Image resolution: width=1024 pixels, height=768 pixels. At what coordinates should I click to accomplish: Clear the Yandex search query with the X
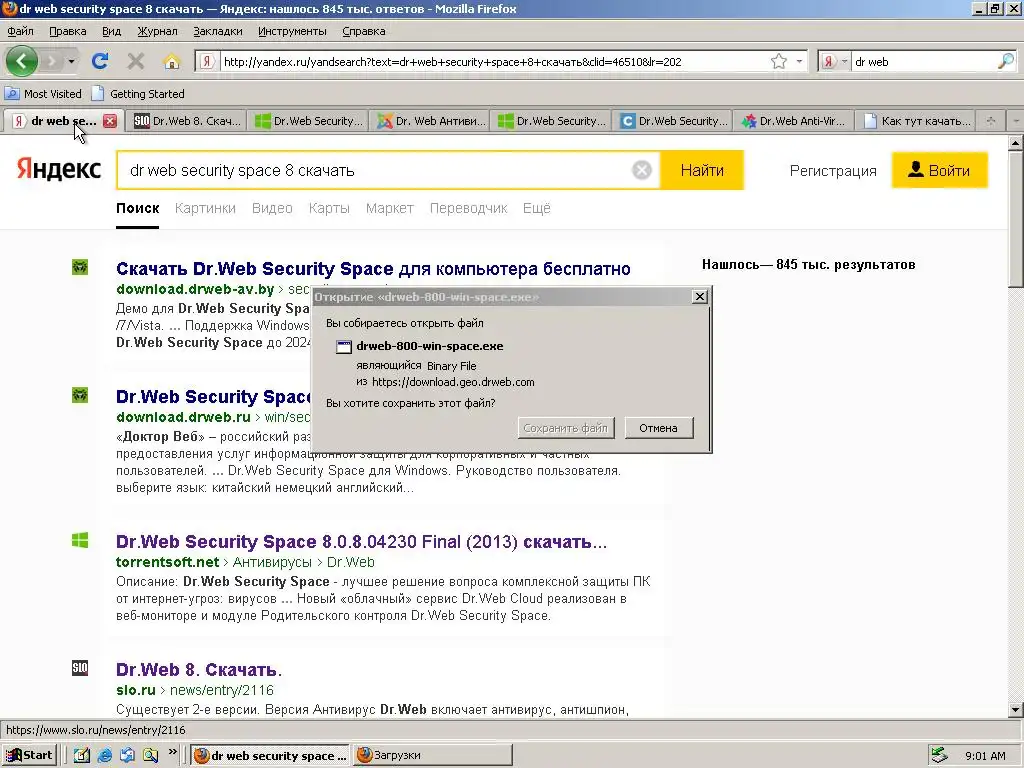pyautogui.click(x=642, y=170)
